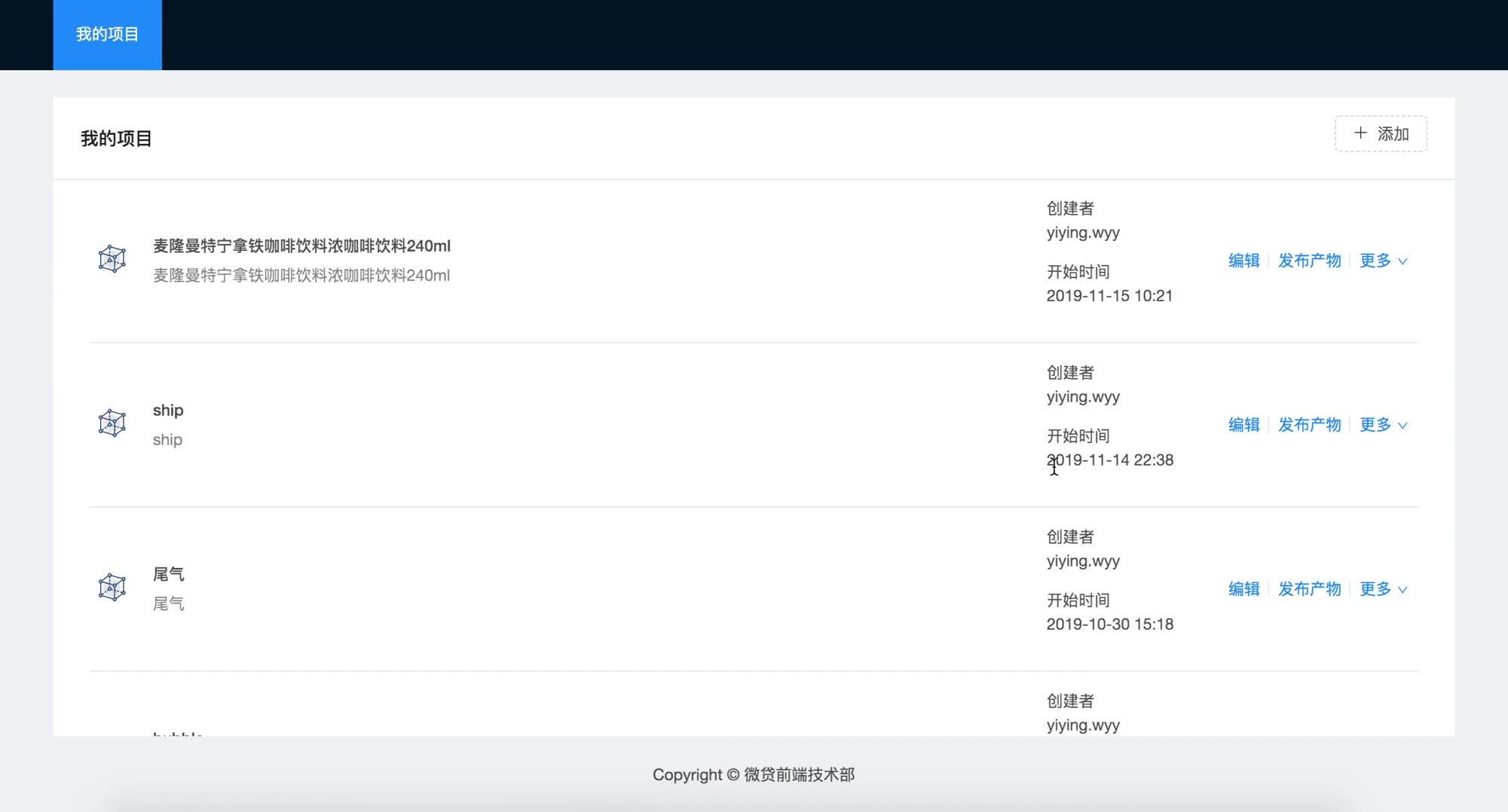Open the ship project title
This screenshot has height=812, width=1508.
(168, 411)
